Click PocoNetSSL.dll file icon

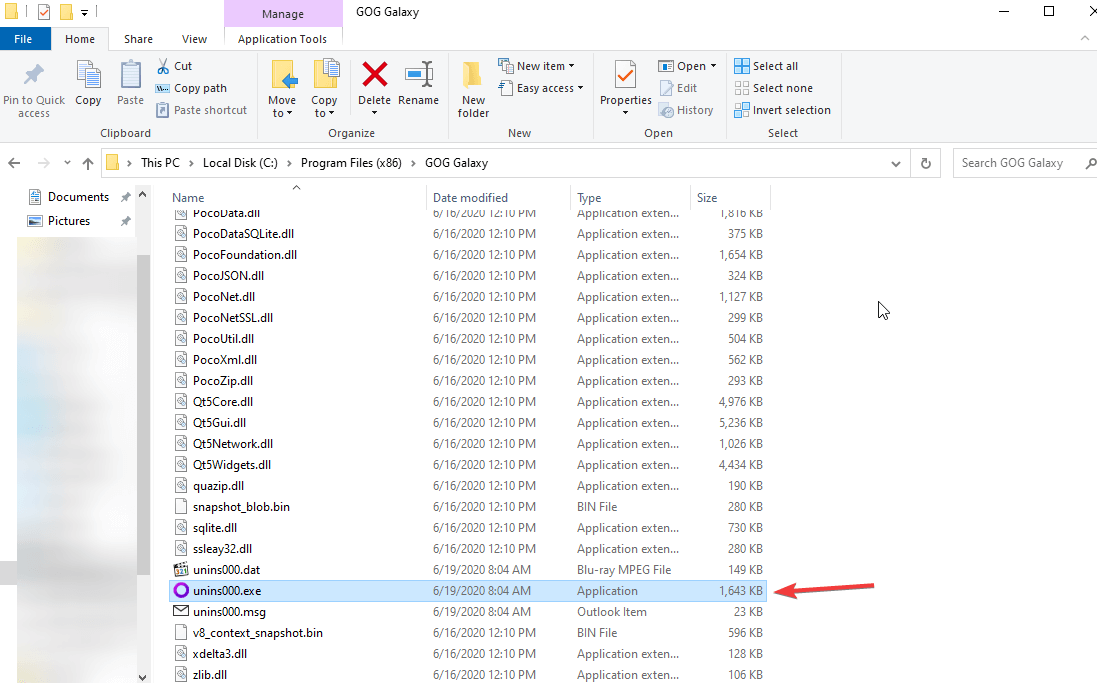coord(181,317)
